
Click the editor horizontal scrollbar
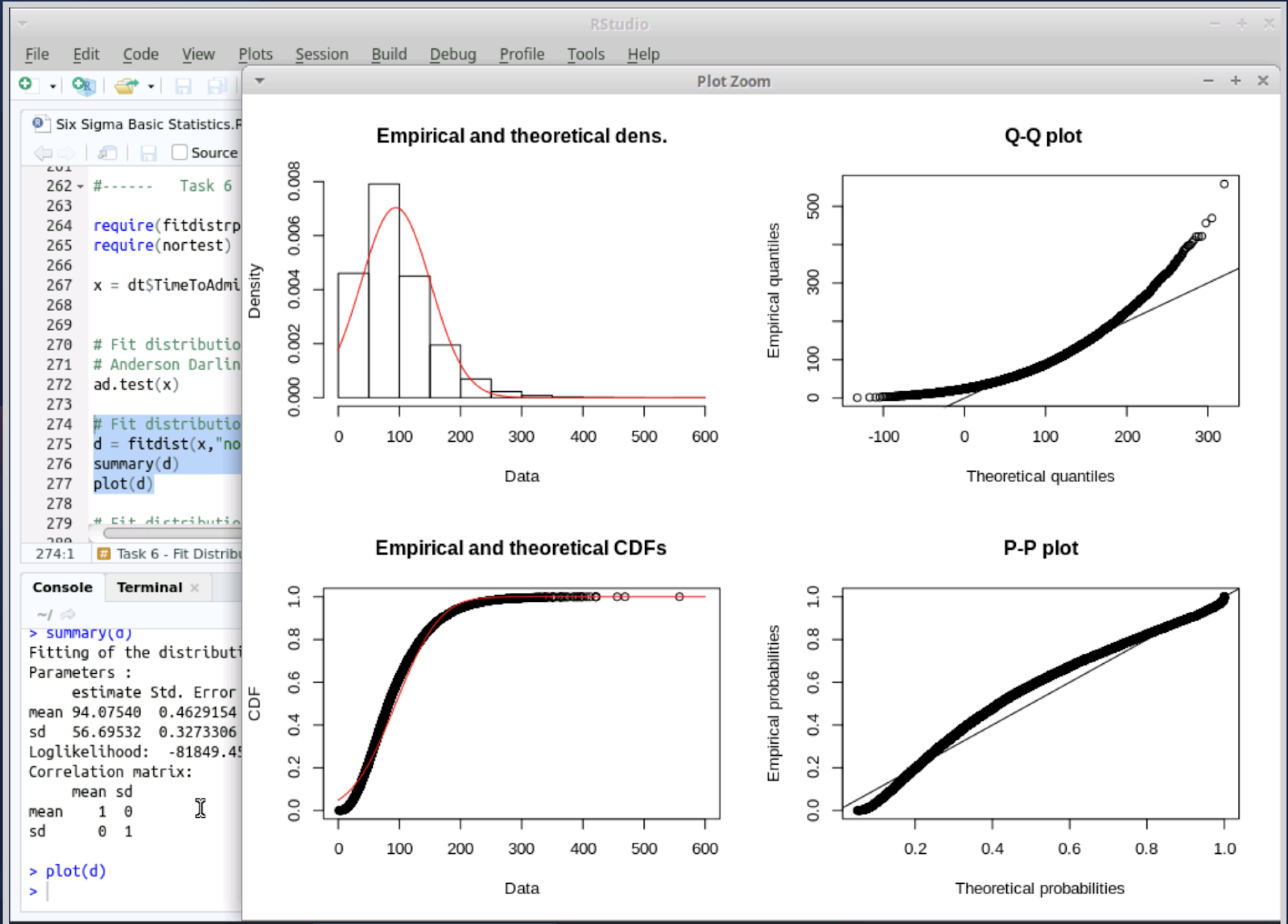[x=170, y=533]
